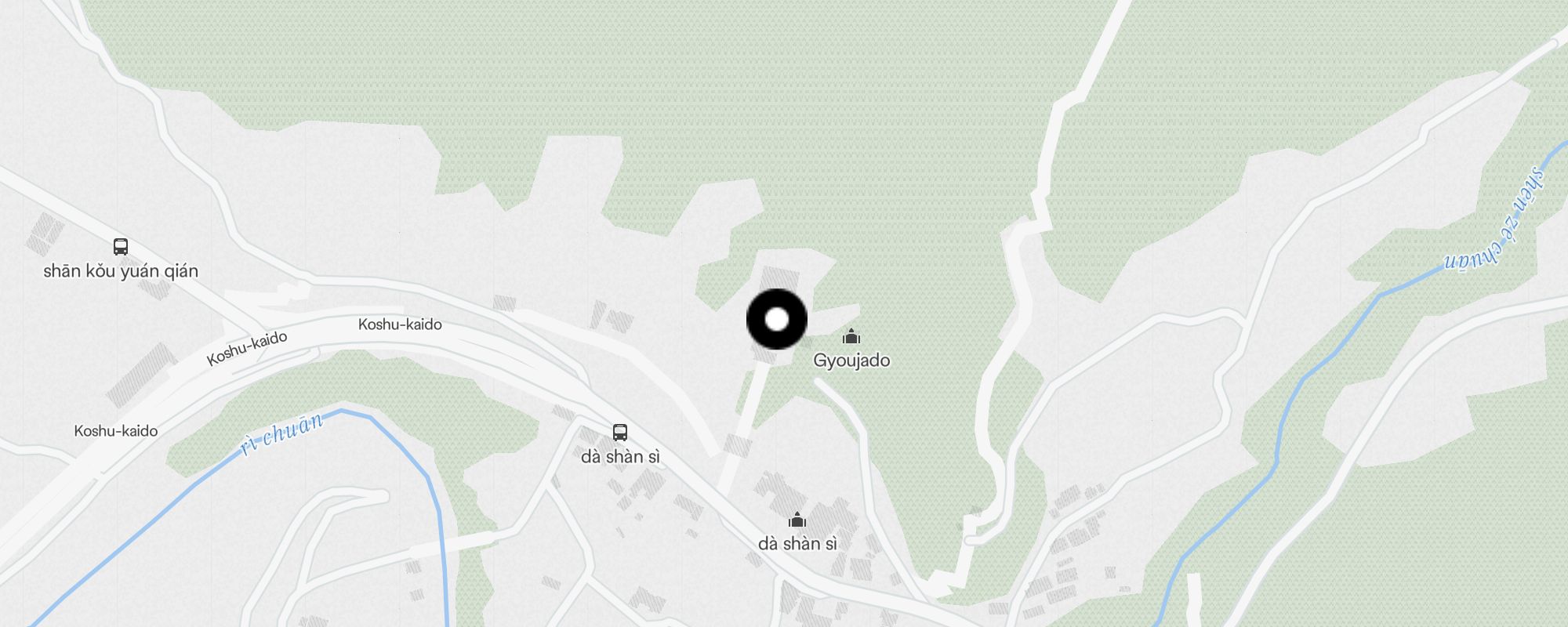Click the Gyoujado place label
Screen dimensions: 1568x627
[851, 361]
